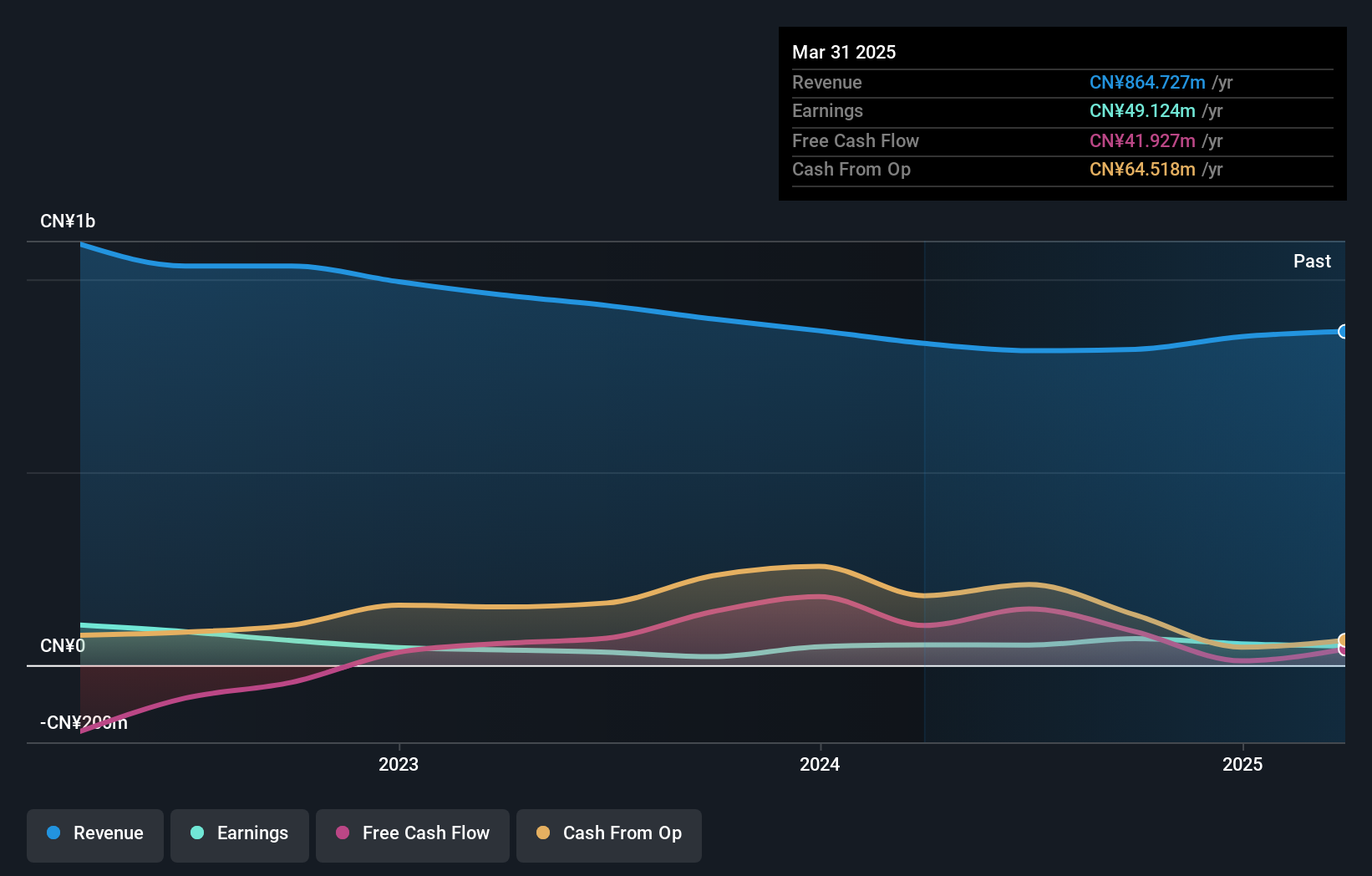Click the CN¥64.518m cash from op value
1372x876 pixels.
[x=1142, y=170]
